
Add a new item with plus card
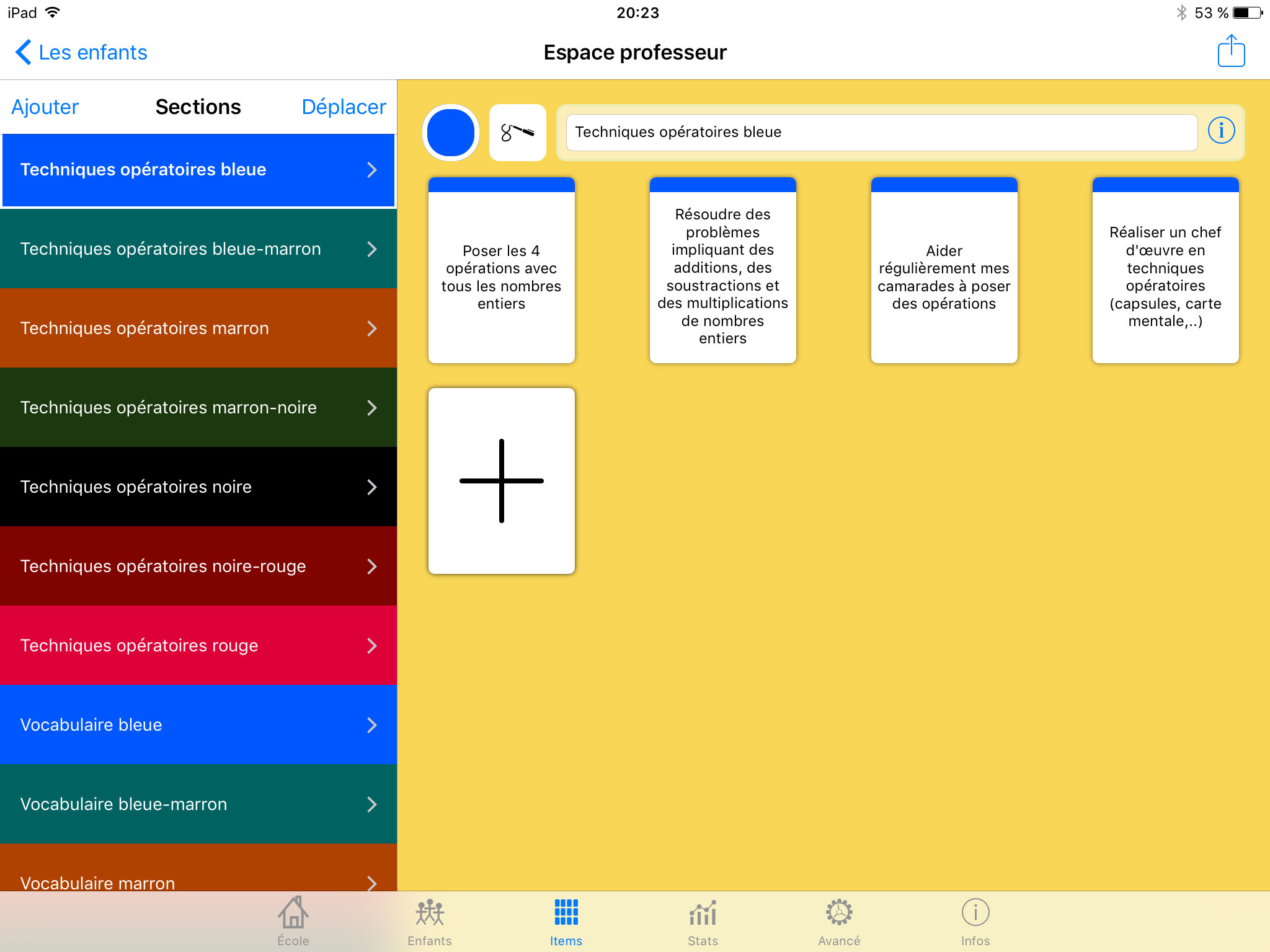[x=501, y=481]
